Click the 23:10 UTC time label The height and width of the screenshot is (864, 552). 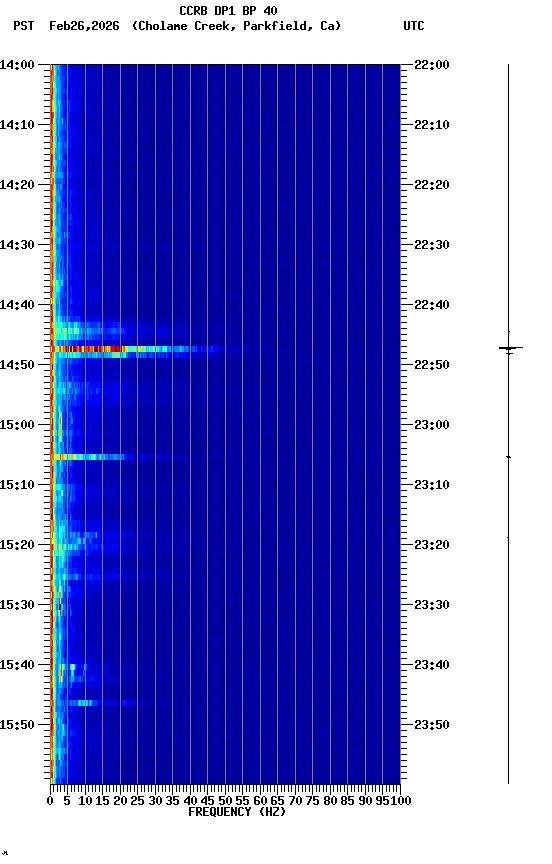(432, 485)
